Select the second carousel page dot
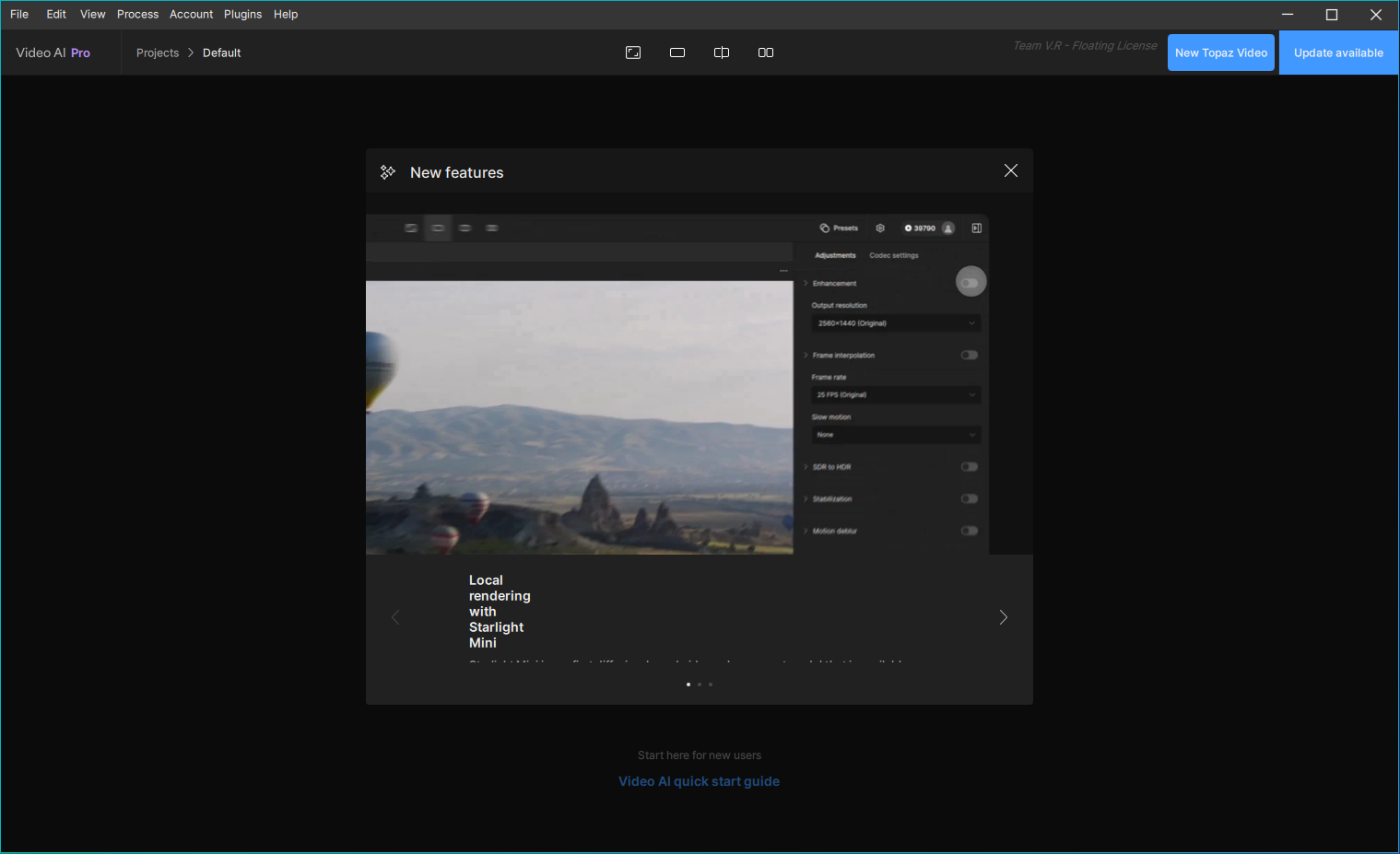 point(700,684)
